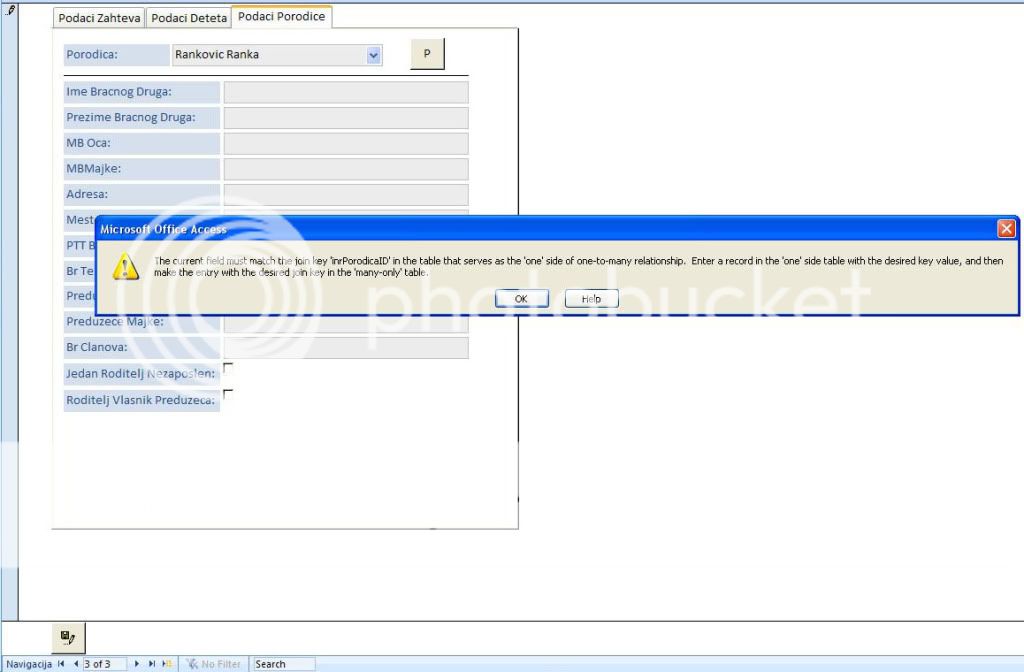Click the Search box in navigation bar
The image size is (1024, 672).
point(283,664)
